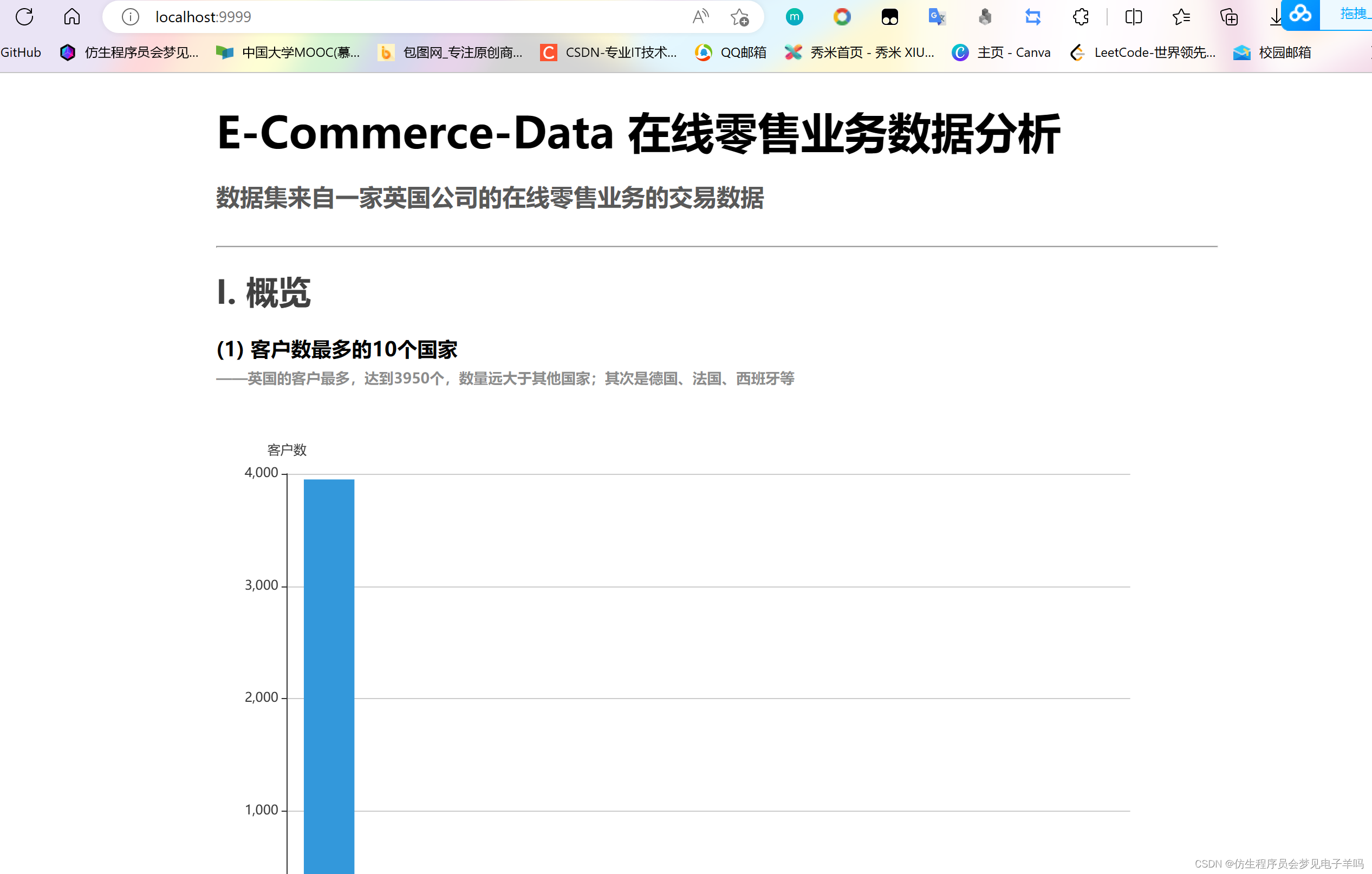Click the 数据集来自一家英国公司 subtitle
Image resolution: width=1372 pixels, height=874 pixels.
point(490,198)
